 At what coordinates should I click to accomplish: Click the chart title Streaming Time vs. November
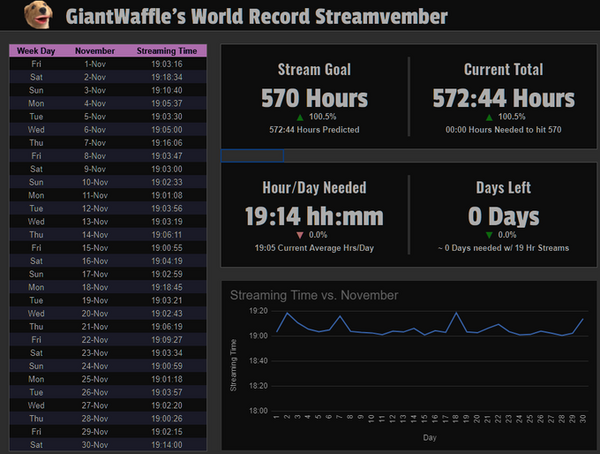point(314,295)
